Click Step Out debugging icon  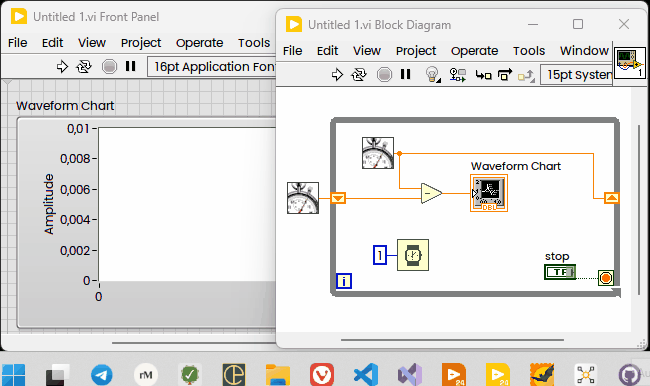[x=526, y=75]
